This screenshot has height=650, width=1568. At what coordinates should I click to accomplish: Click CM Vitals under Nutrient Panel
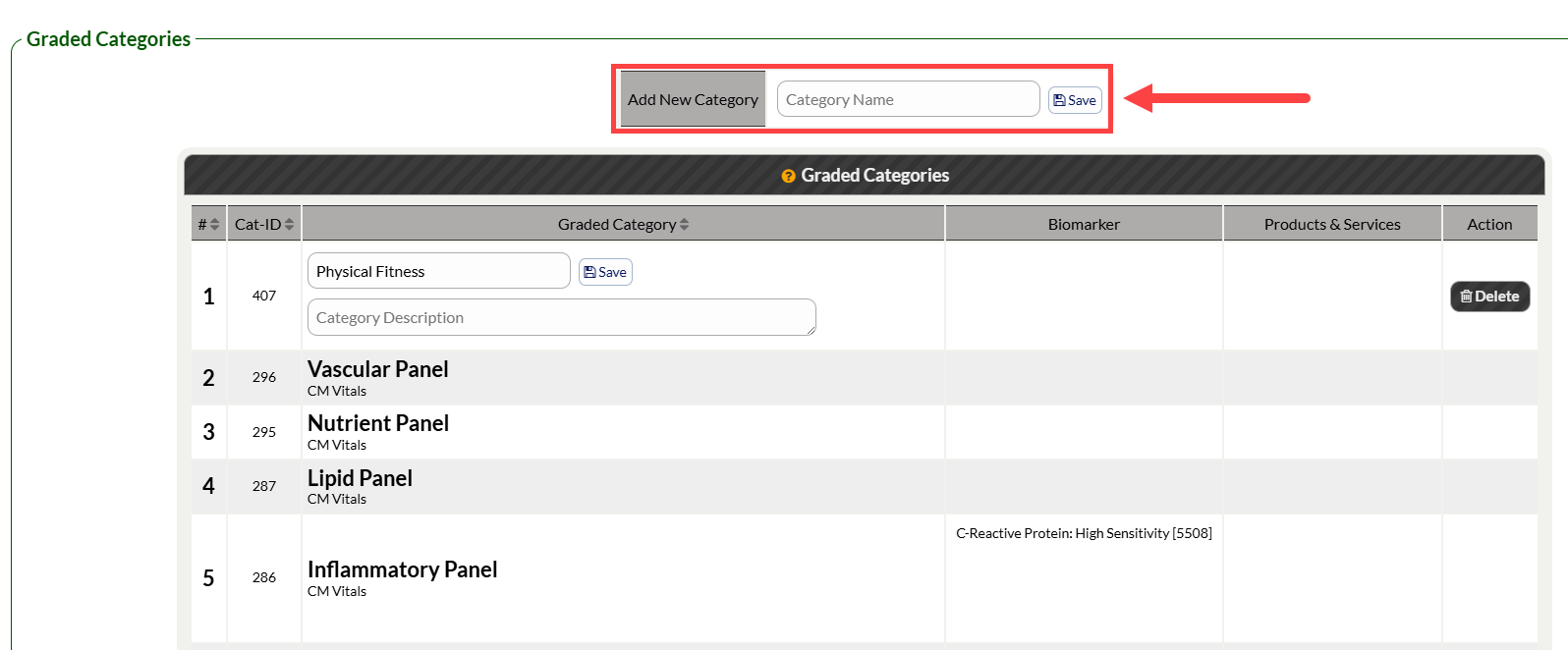tap(337, 445)
